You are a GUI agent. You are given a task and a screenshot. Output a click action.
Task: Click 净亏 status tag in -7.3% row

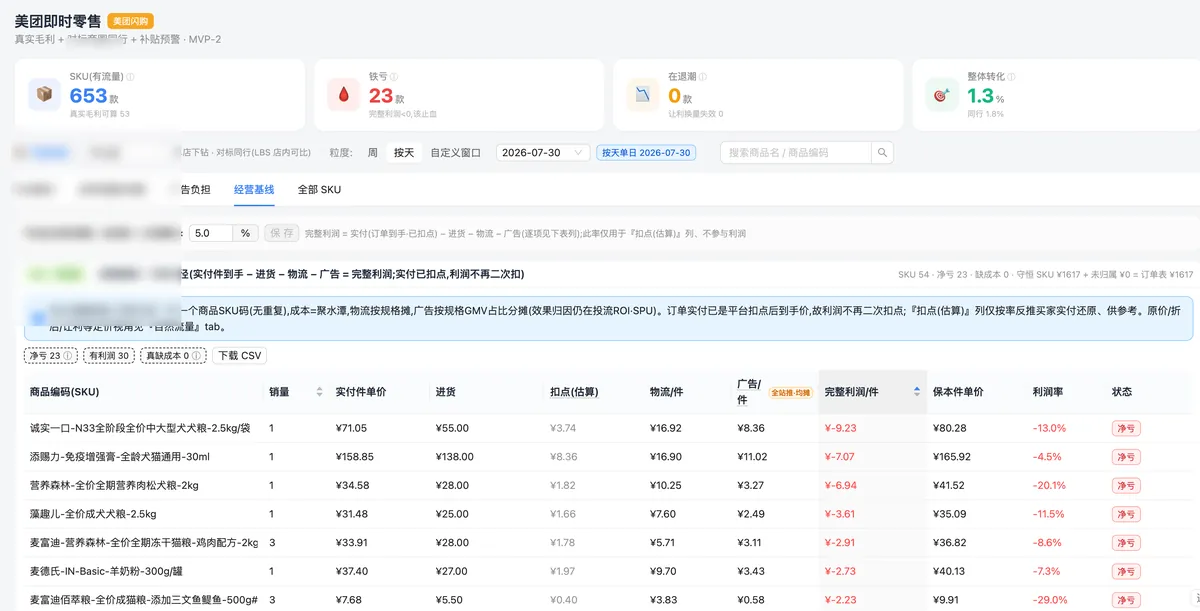(1126, 571)
